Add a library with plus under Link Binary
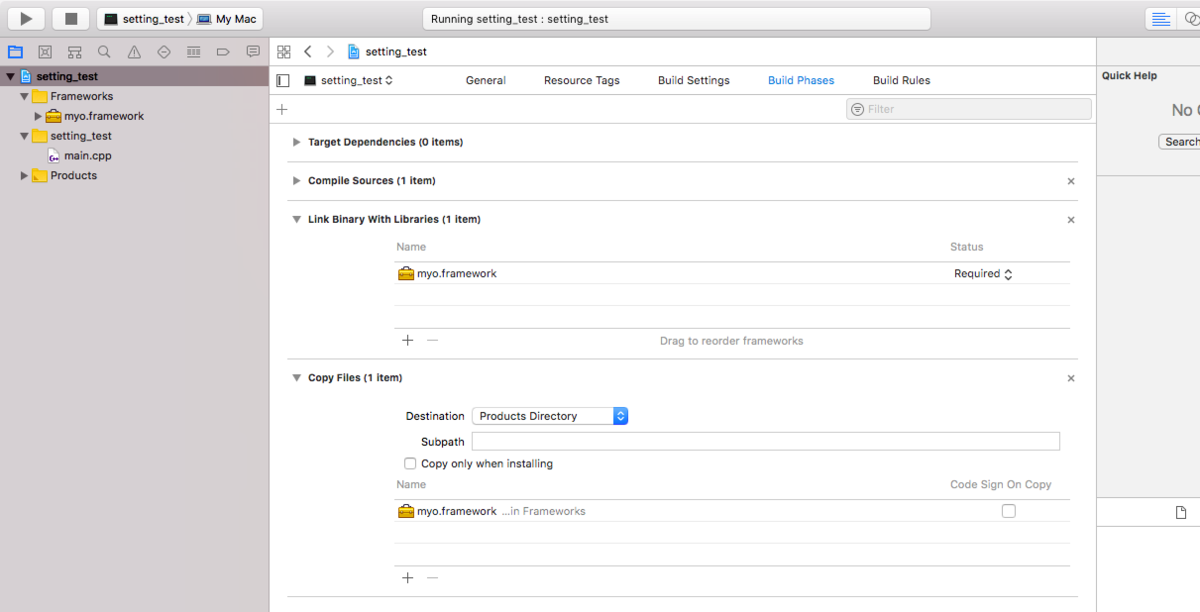 pyautogui.click(x=408, y=340)
